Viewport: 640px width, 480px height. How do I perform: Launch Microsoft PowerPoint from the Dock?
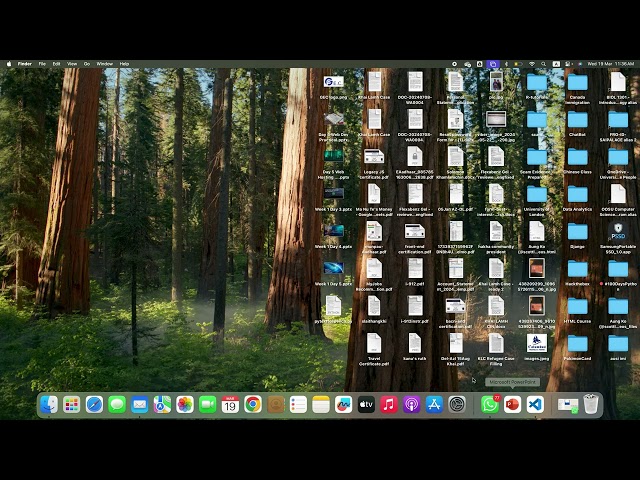point(512,404)
